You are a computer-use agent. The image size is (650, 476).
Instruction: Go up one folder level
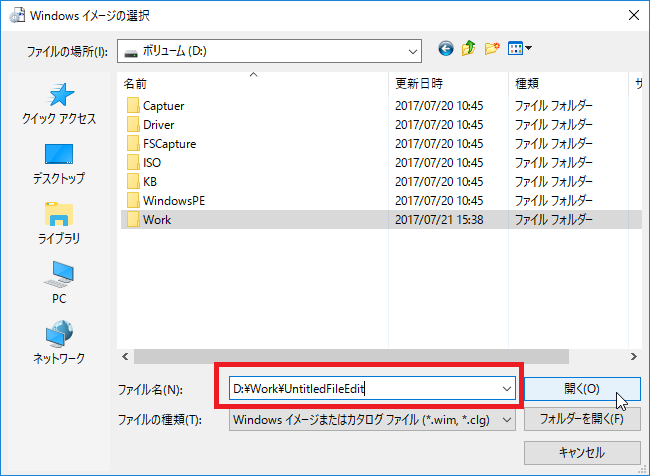click(x=468, y=49)
